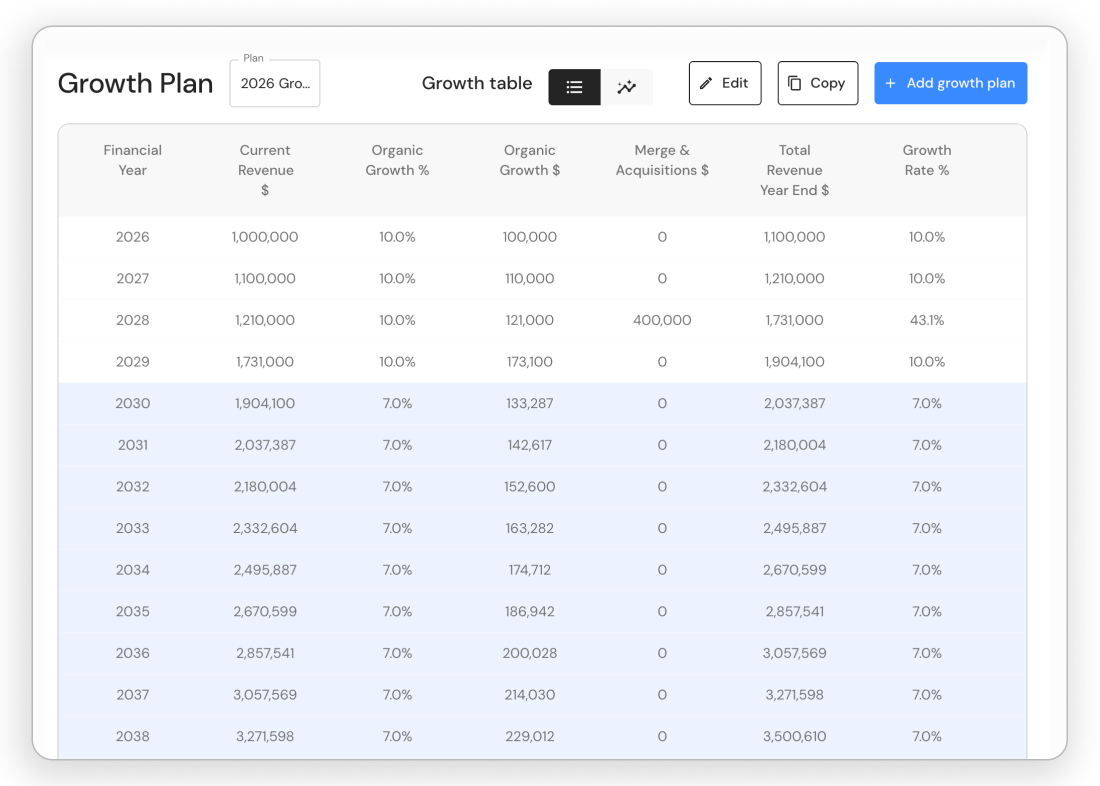
Task: Click the Edit button label
Action: [x=735, y=83]
